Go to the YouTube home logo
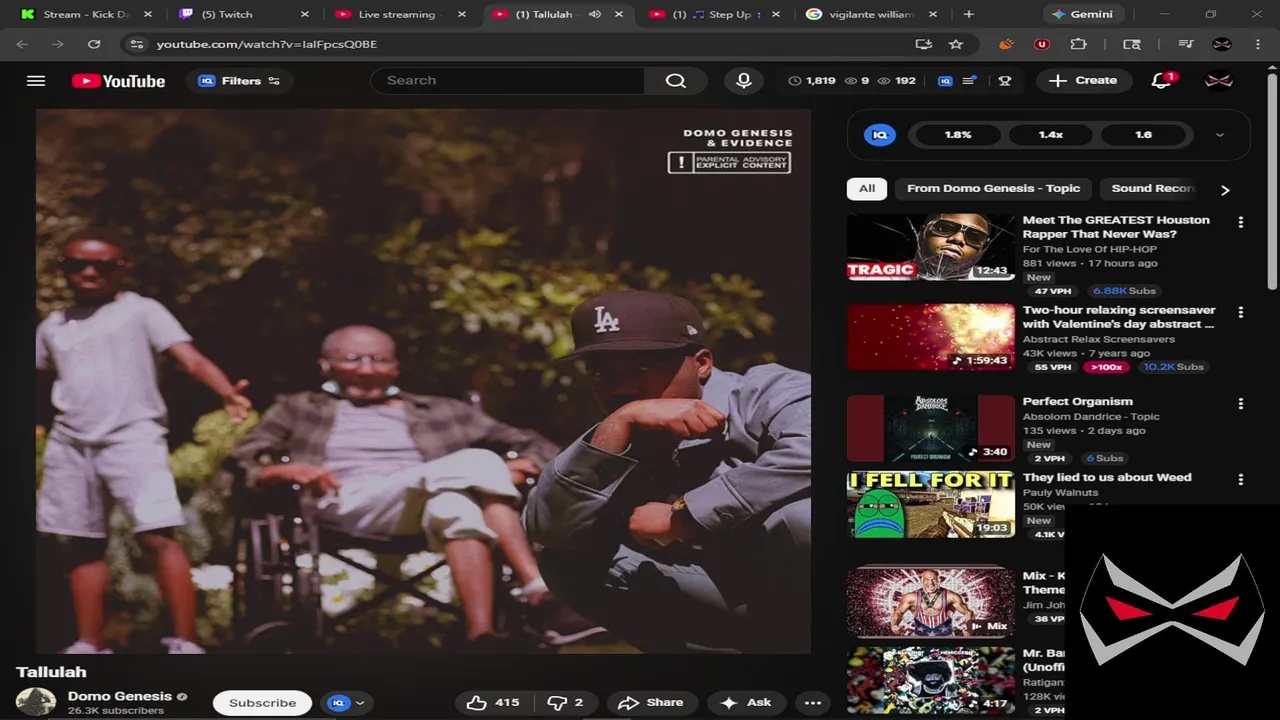The height and width of the screenshot is (720, 1280). [118, 81]
